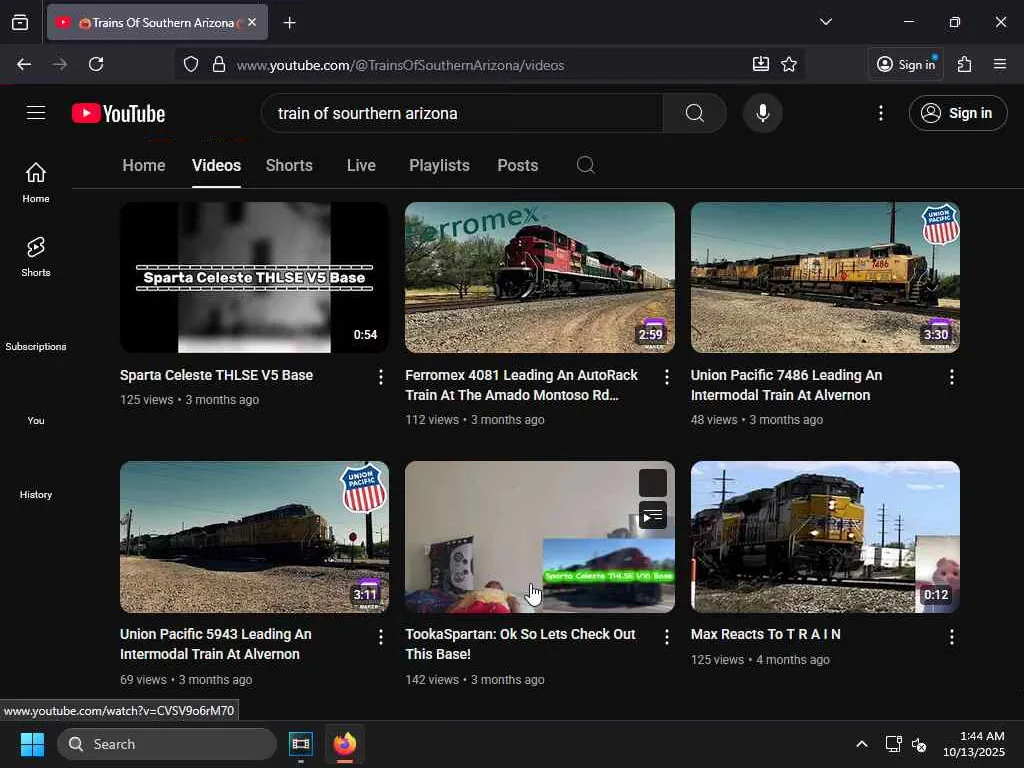The width and height of the screenshot is (1024, 768).
Task: Click the network display tray icon
Action: tap(893, 744)
